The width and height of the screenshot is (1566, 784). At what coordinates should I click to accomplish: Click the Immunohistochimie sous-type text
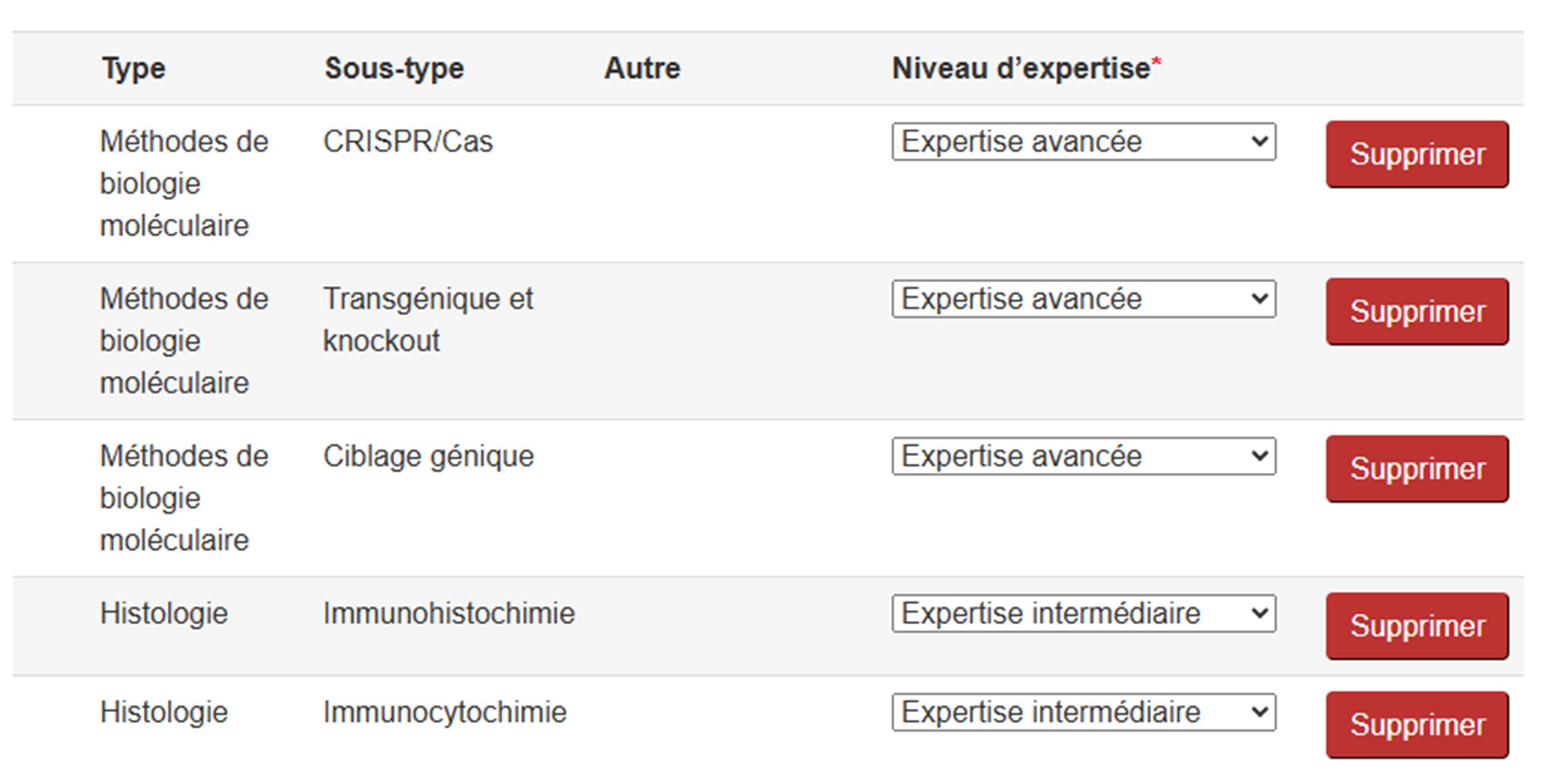click(x=449, y=613)
